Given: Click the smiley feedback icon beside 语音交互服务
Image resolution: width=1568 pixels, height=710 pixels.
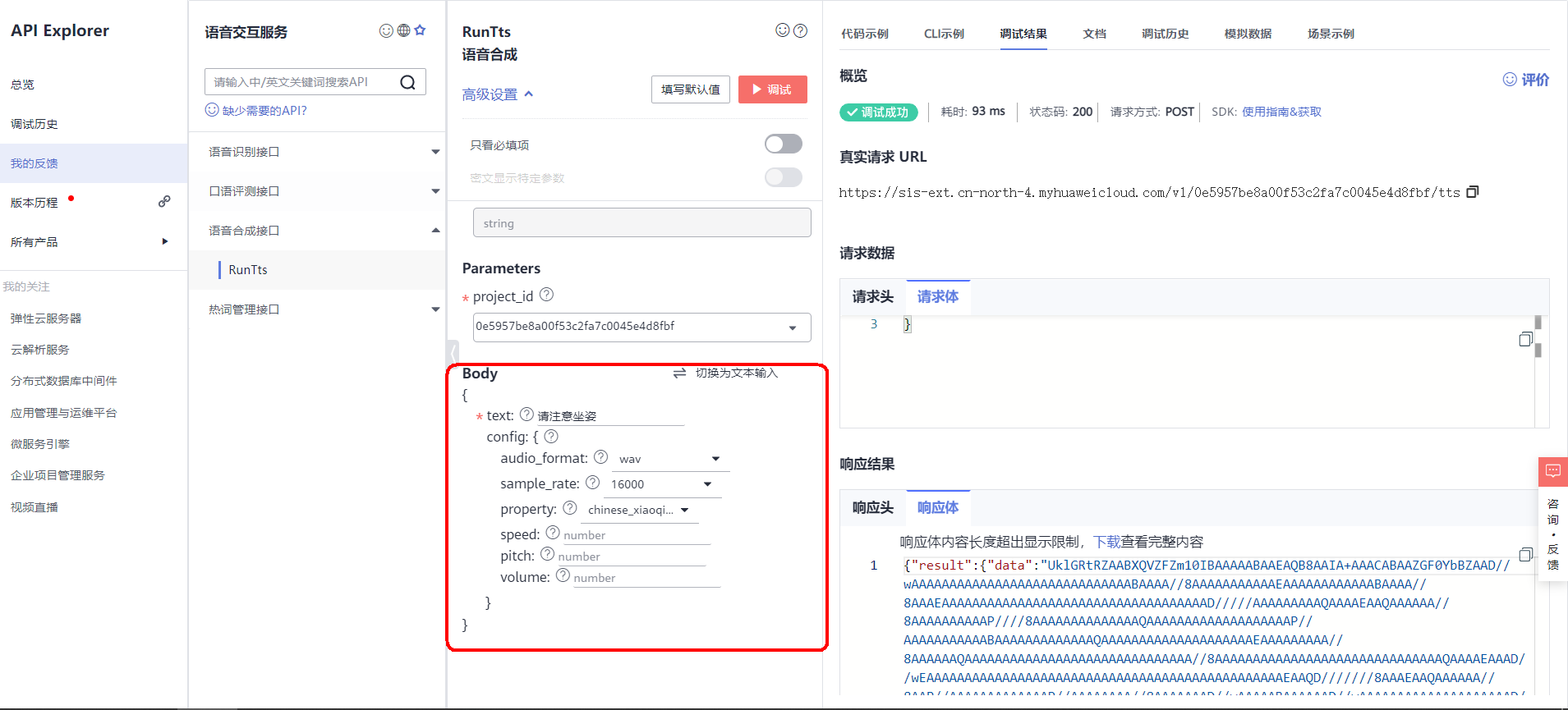Looking at the screenshot, I should pyautogui.click(x=386, y=30).
